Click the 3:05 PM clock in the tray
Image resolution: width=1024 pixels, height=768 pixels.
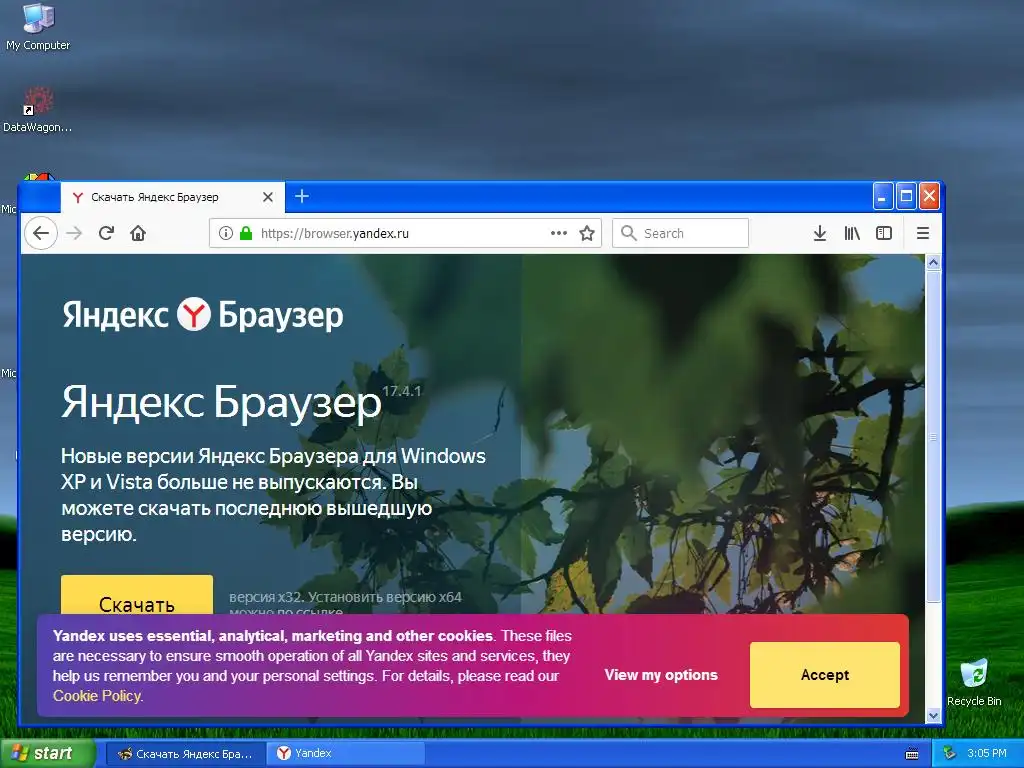click(x=987, y=753)
